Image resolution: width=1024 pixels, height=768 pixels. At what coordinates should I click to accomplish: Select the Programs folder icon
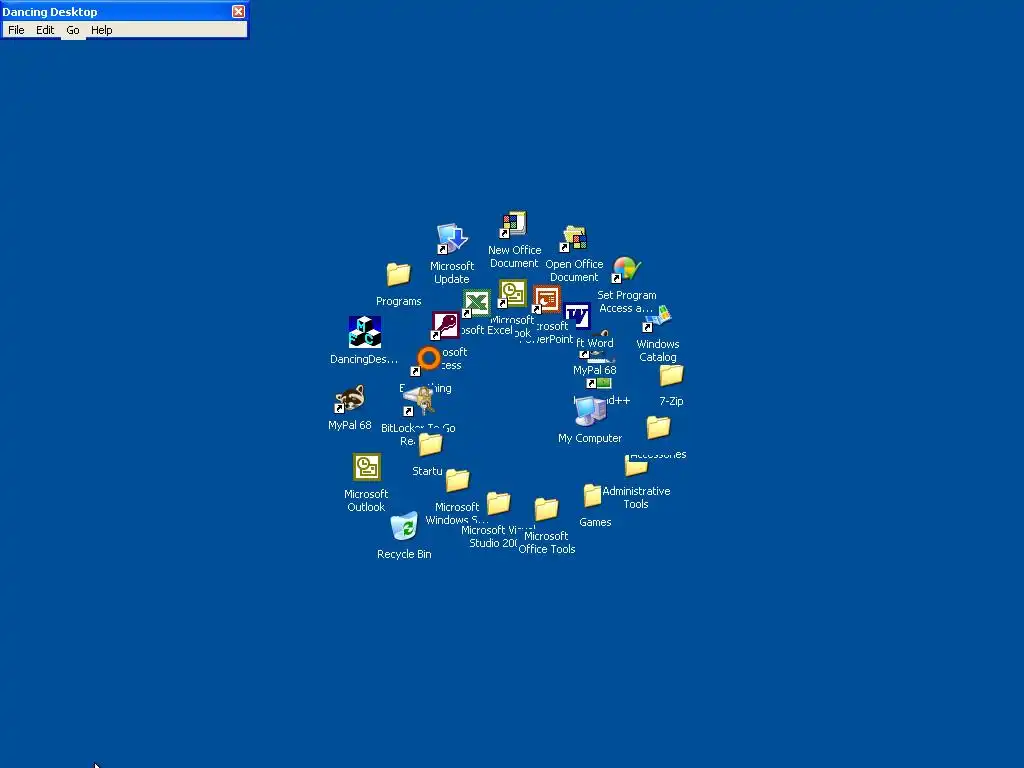[398, 274]
